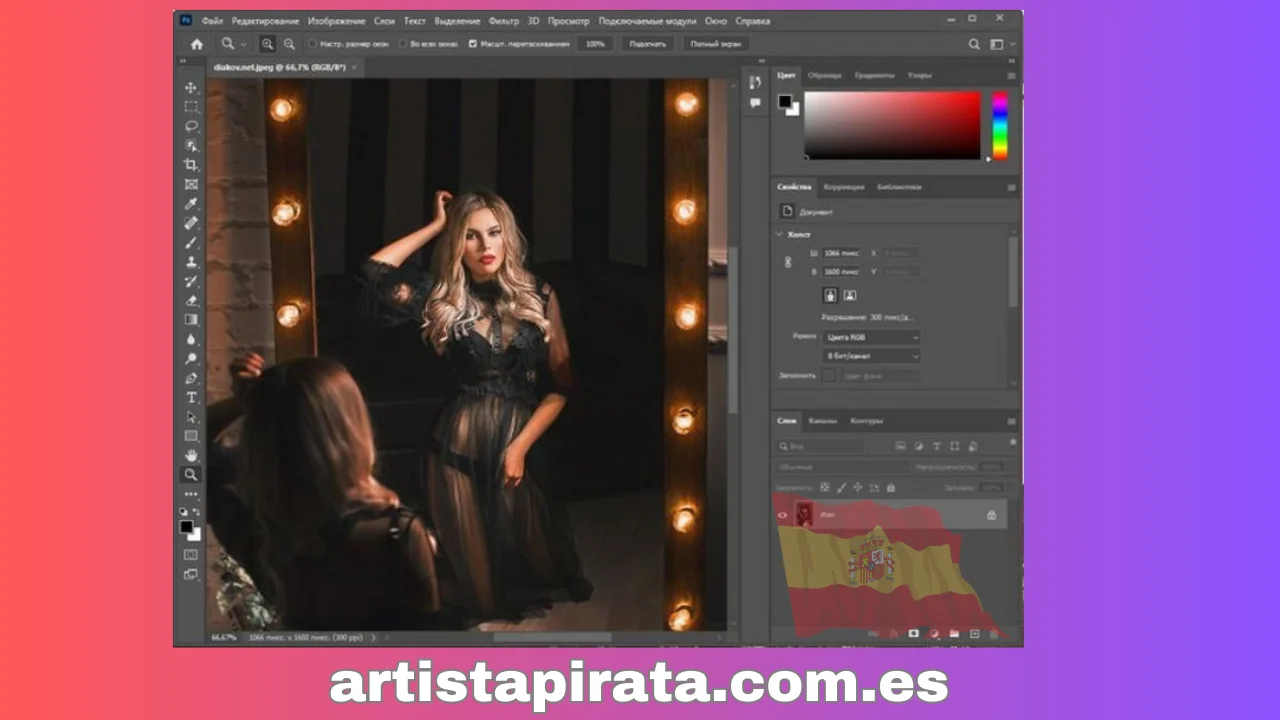Select the Eyedropper tool
Screen dimensions: 1280x720
(x=191, y=204)
